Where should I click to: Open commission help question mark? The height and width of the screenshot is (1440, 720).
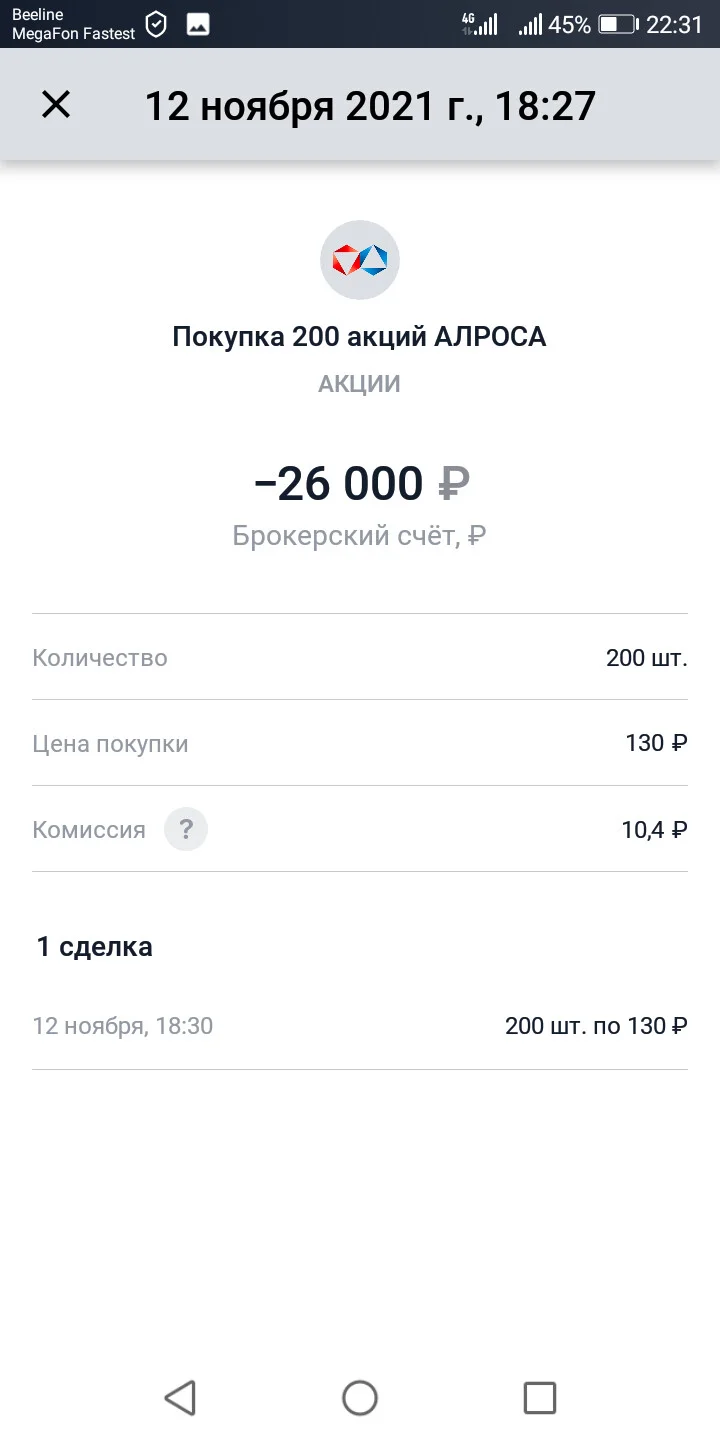point(186,829)
